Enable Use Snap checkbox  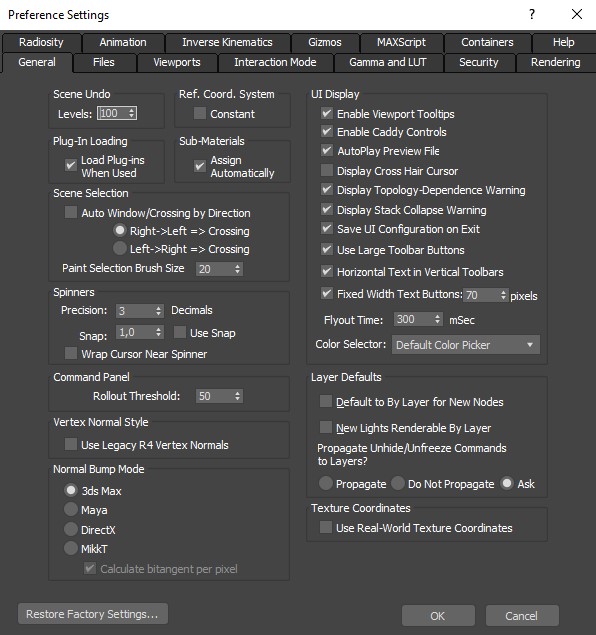click(180, 332)
